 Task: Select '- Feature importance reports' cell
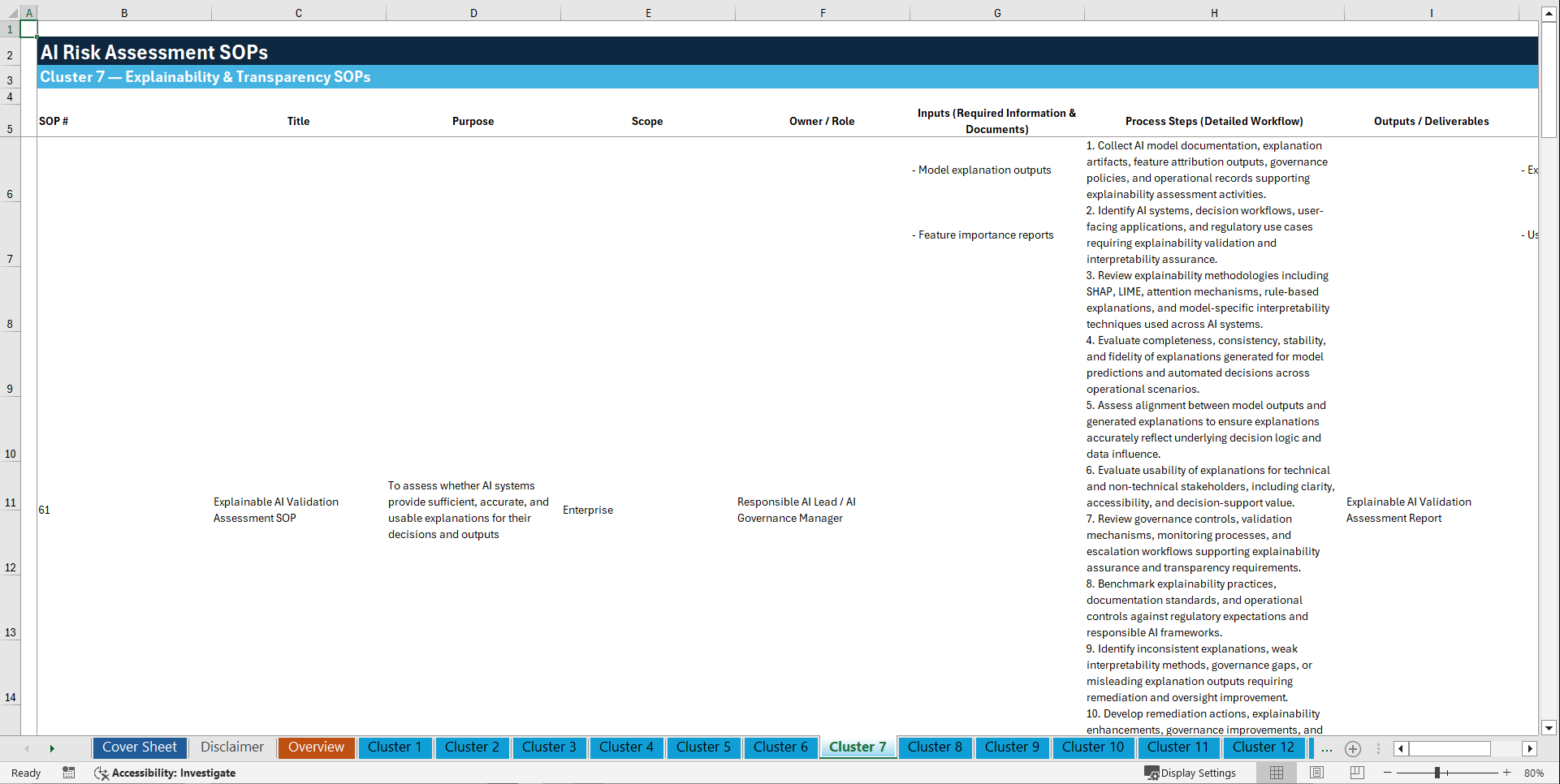tap(997, 235)
